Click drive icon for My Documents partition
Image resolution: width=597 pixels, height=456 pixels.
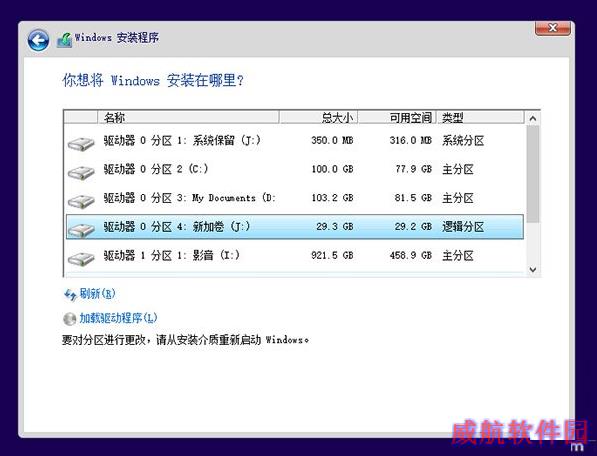tap(81, 201)
